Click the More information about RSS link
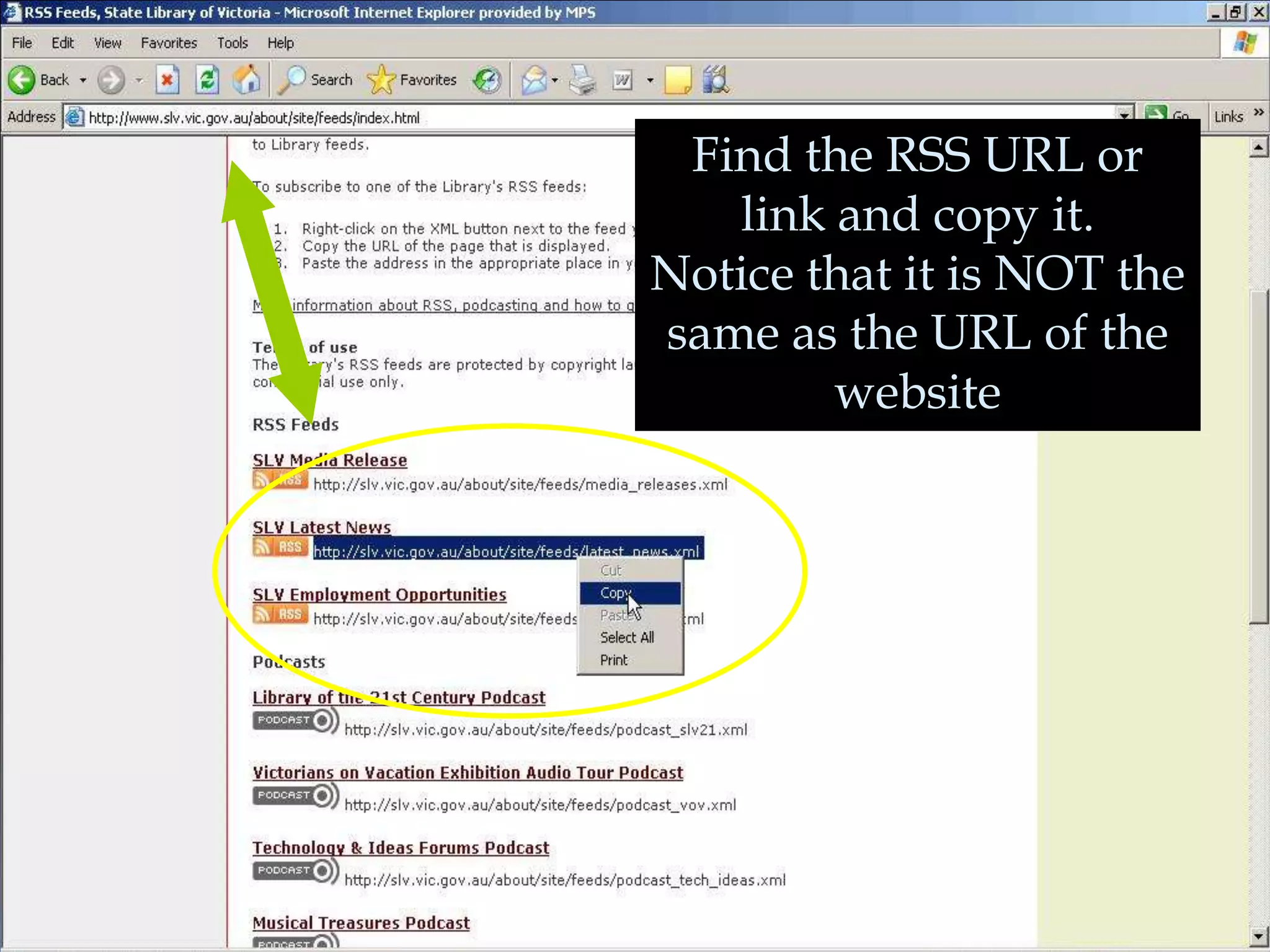This screenshot has width=1270, height=952. (443, 305)
